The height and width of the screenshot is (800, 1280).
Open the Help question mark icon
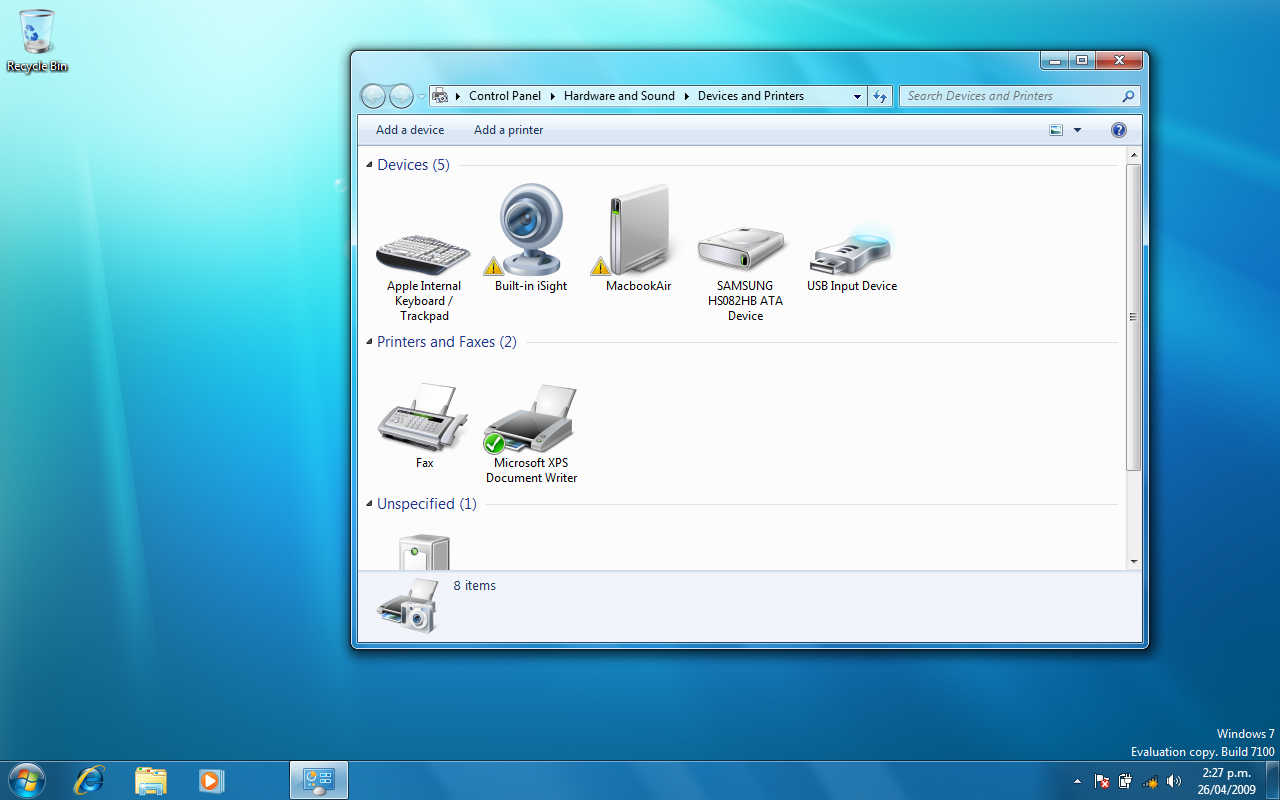[1119, 130]
